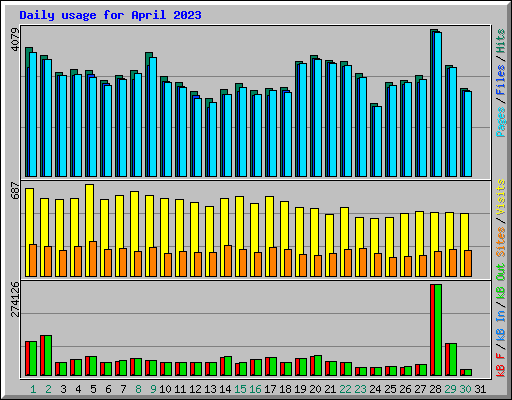Click day label 5 on the x-axis

pos(93,389)
